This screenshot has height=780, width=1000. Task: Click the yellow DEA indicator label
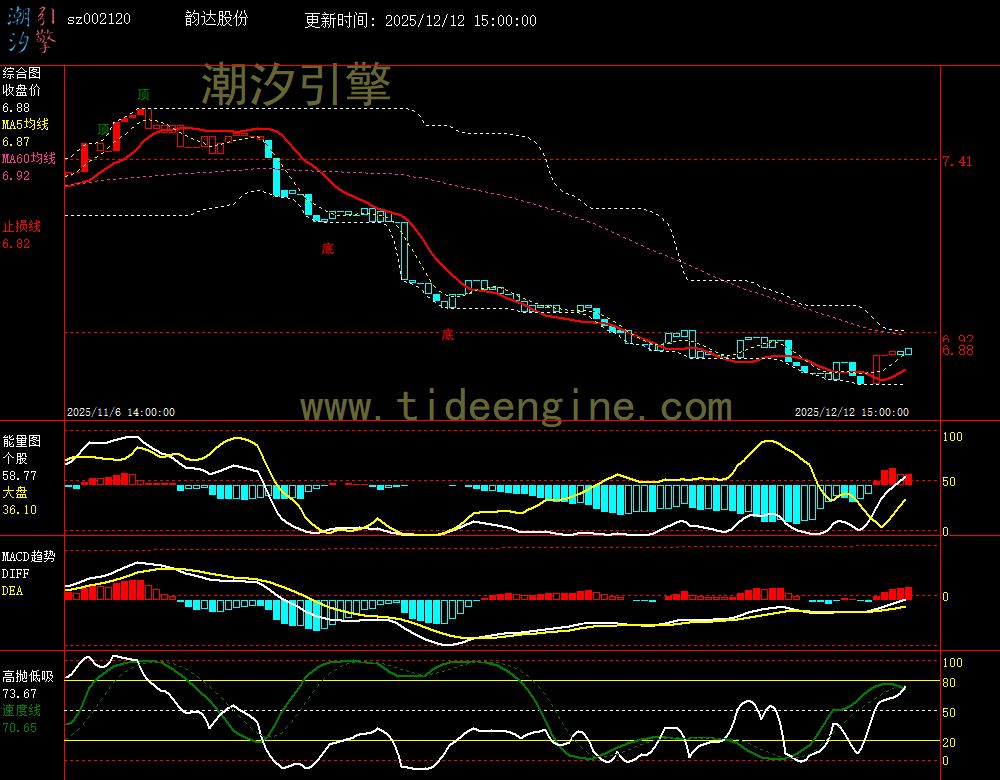[12, 591]
